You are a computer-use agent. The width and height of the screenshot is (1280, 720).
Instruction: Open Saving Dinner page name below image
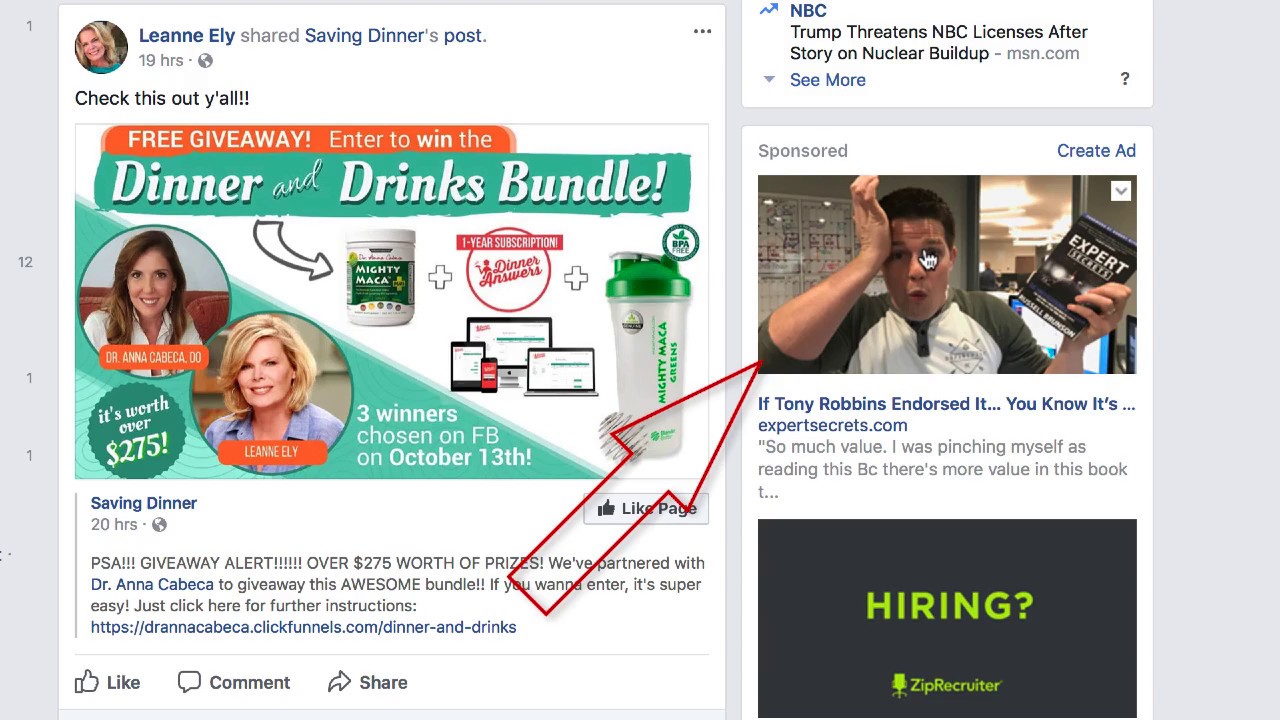[x=144, y=503]
